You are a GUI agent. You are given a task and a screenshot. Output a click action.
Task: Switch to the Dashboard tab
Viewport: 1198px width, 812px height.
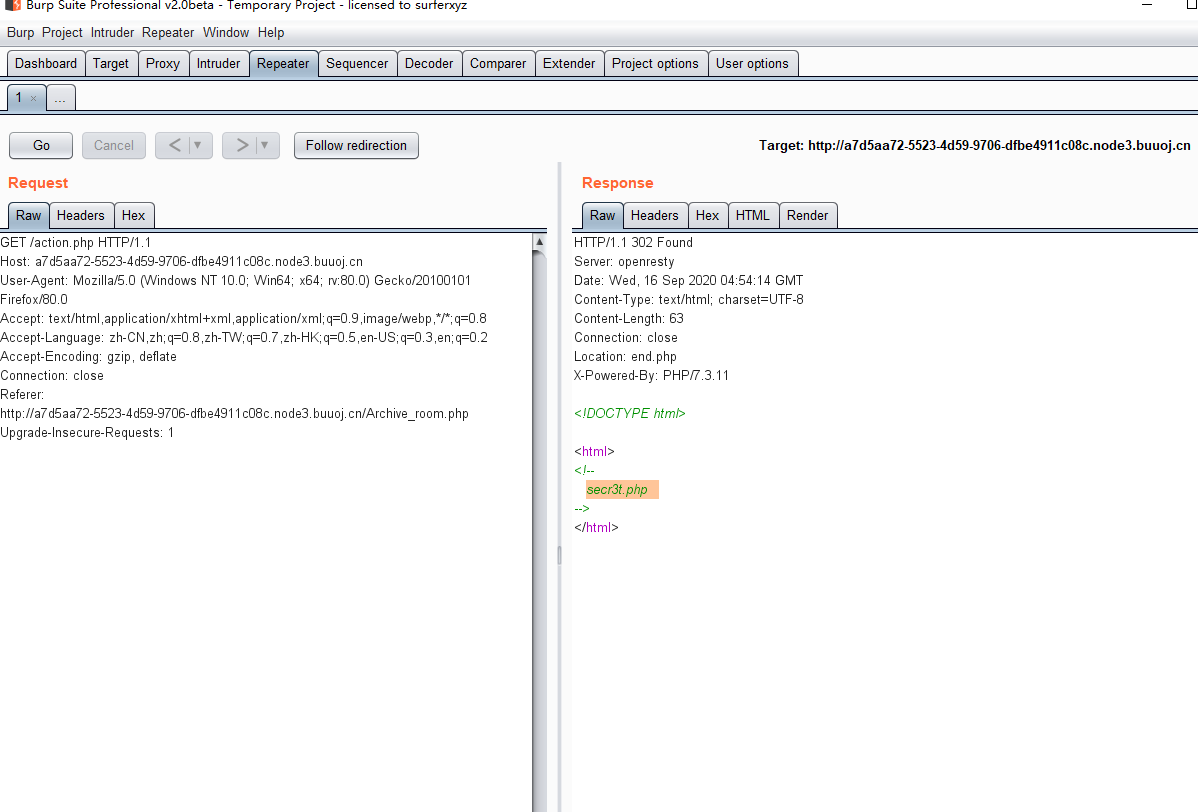[x=46, y=63]
